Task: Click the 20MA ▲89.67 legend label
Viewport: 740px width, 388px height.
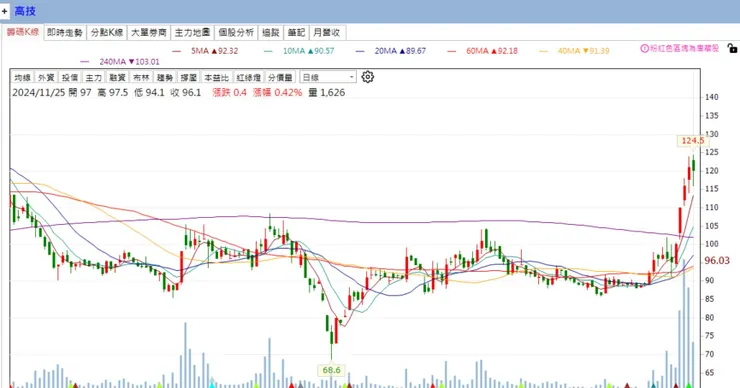Action: 400,51
